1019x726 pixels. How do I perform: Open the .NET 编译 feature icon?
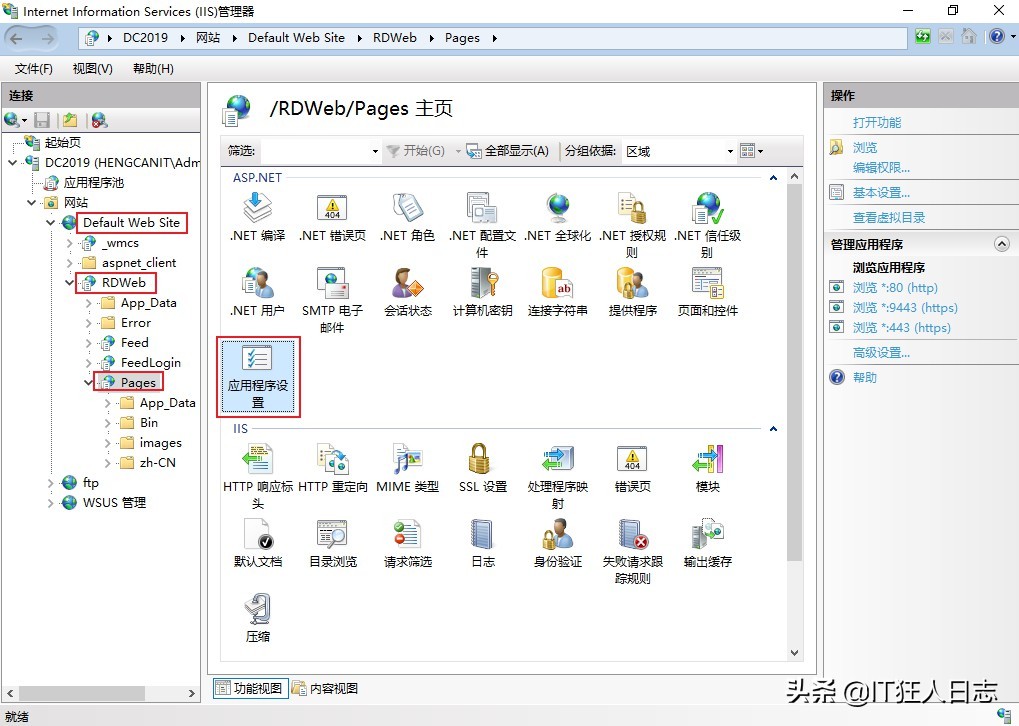coord(257,217)
